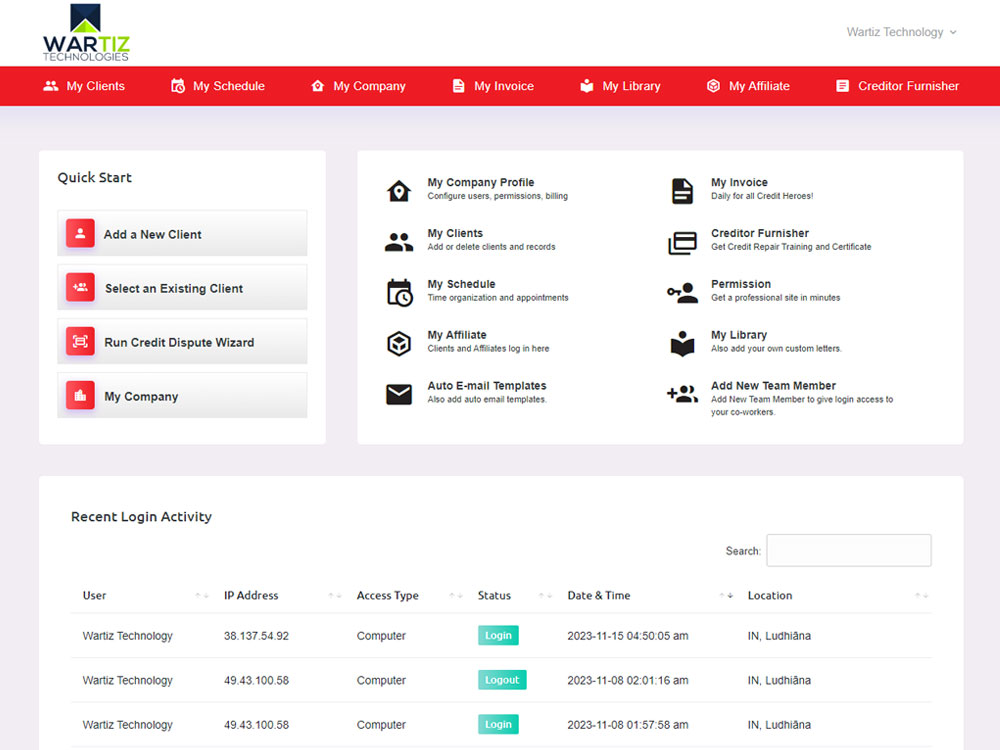Click the Logout status badge
The width and height of the screenshot is (1000, 750).
(x=502, y=680)
